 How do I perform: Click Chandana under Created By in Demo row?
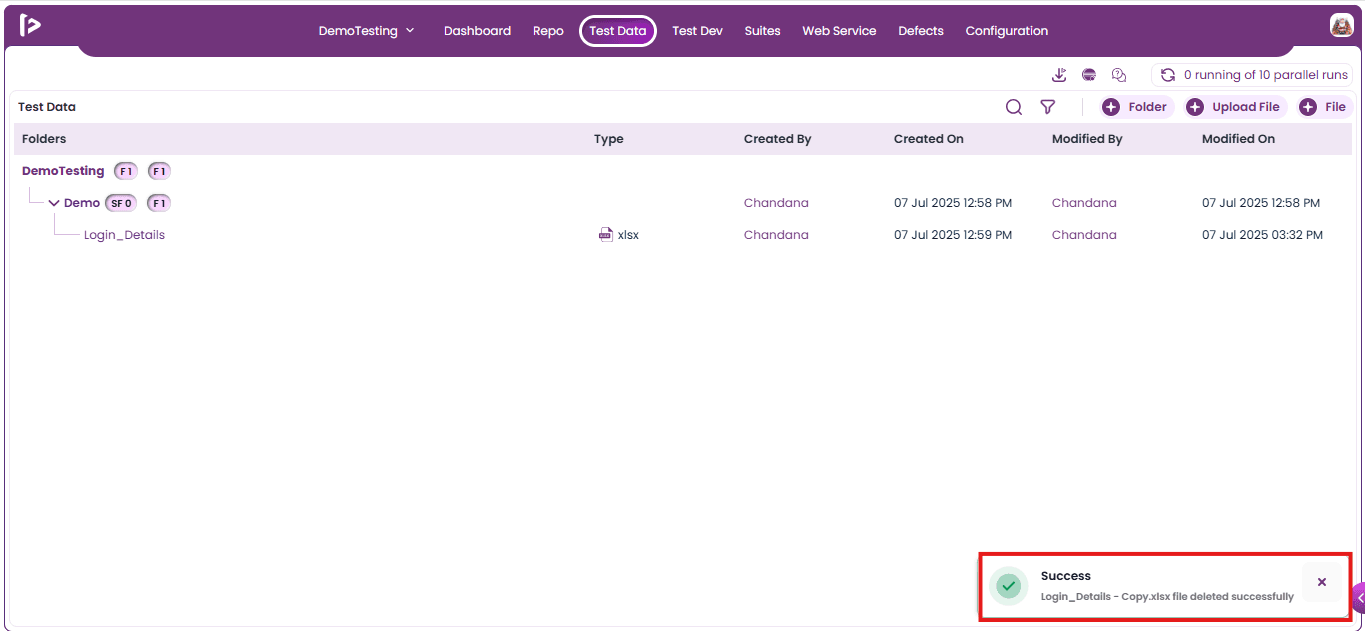click(776, 203)
